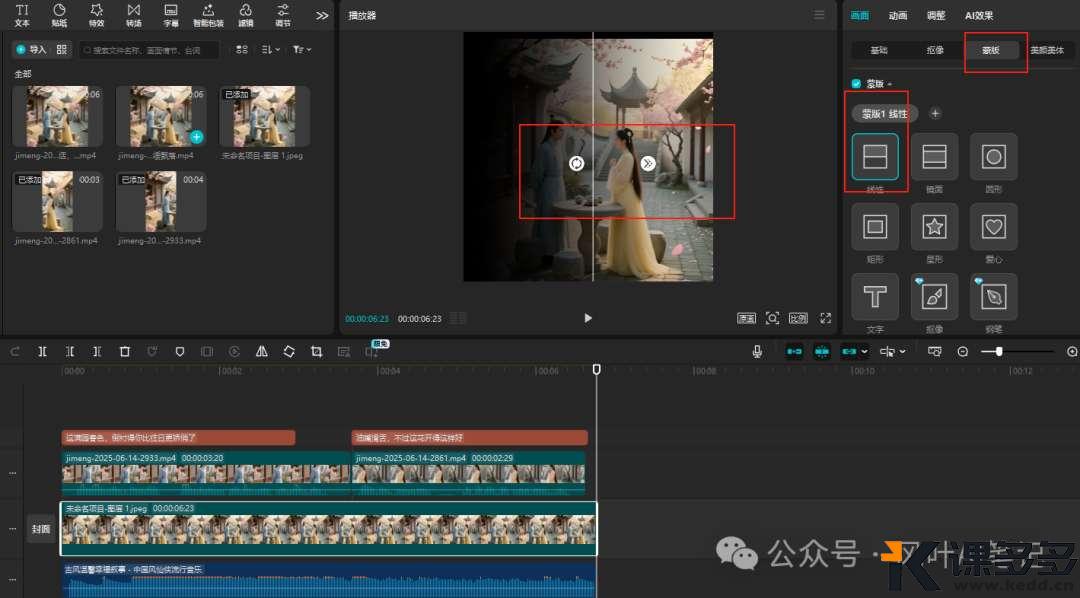Image resolution: width=1080 pixels, height=598 pixels.
Task: Click the 封面 cover button
Action: (41, 529)
